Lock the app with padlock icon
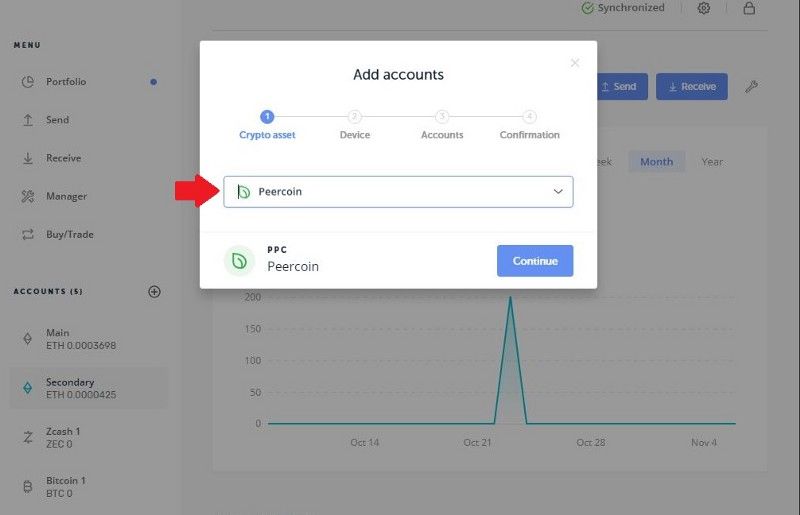The width and height of the screenshot is (800, 515). (x=749, y=8)
